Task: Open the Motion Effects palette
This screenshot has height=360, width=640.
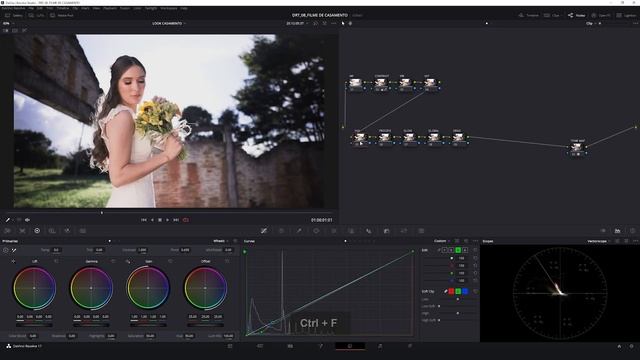Action: coord(82,231)
